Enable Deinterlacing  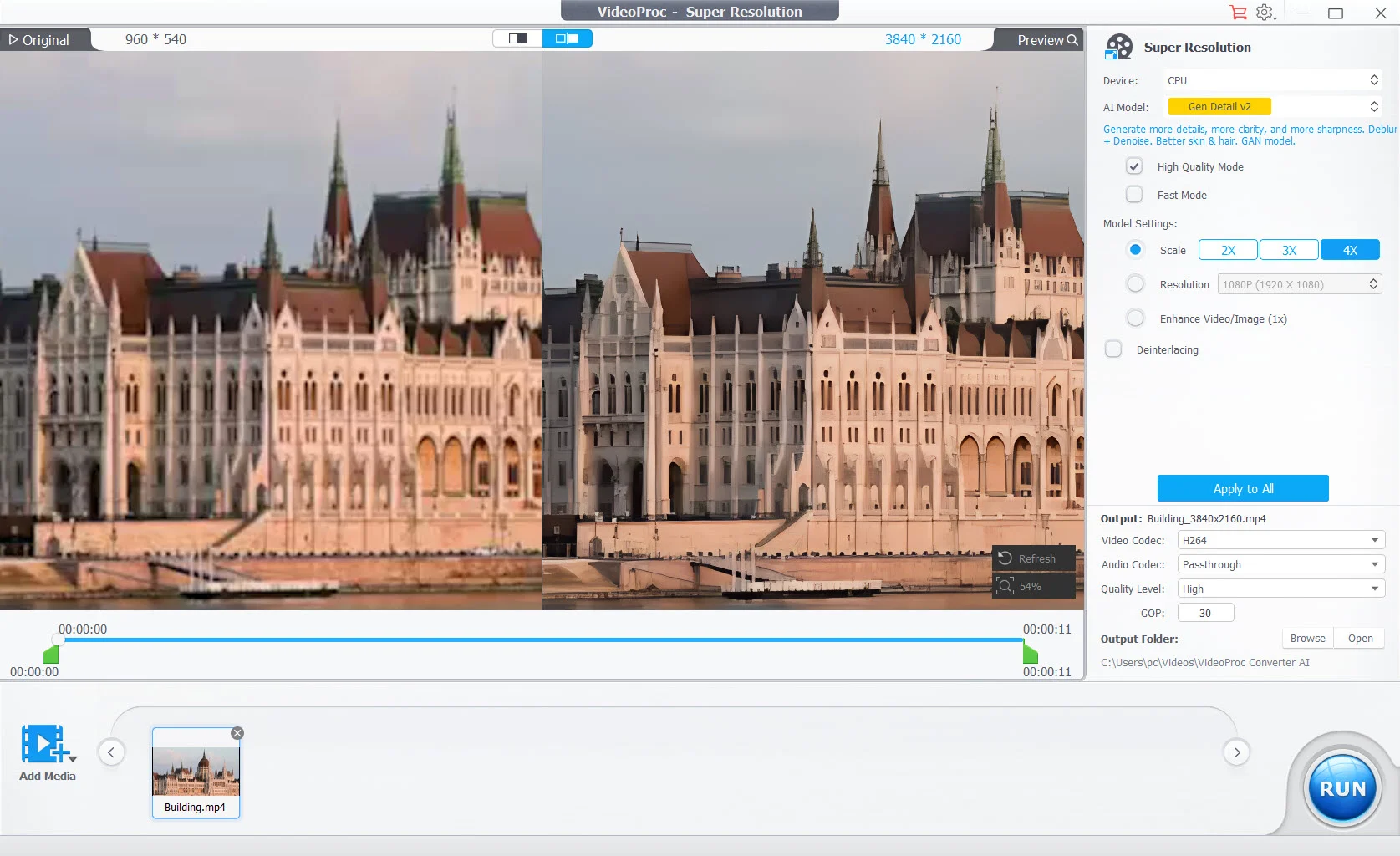pyautogui.click(x=1113, y=349)
